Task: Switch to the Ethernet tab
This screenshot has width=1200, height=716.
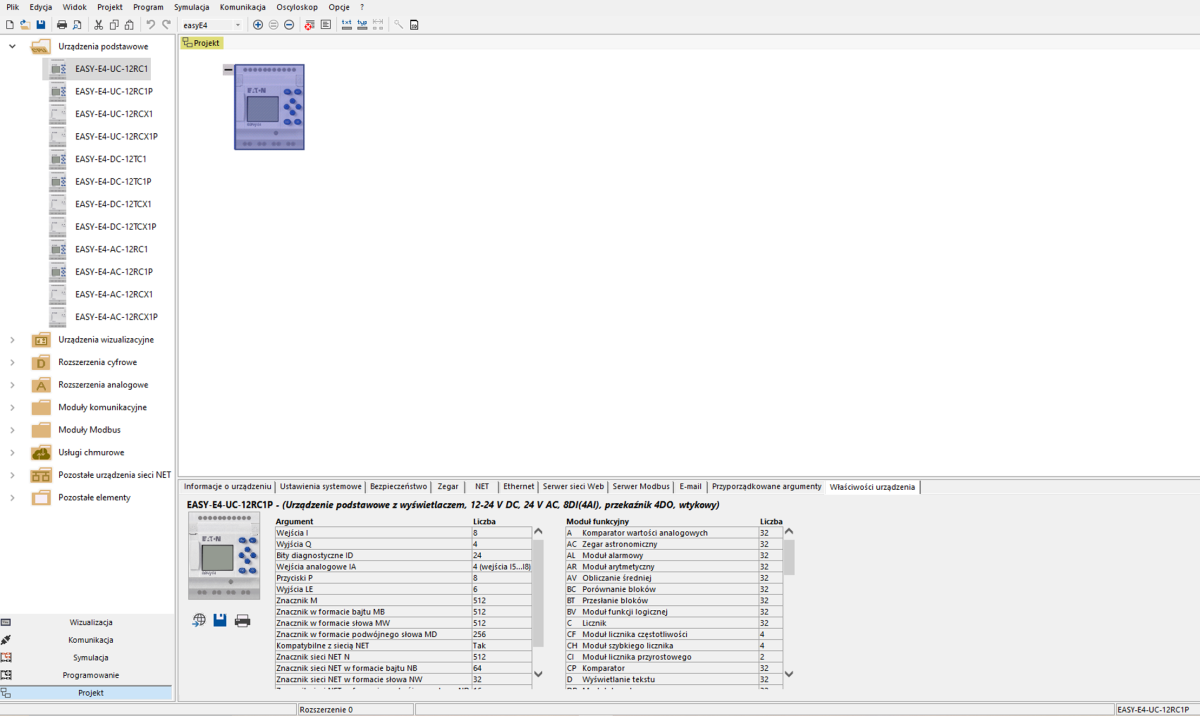Action: [x=518, y=487]
